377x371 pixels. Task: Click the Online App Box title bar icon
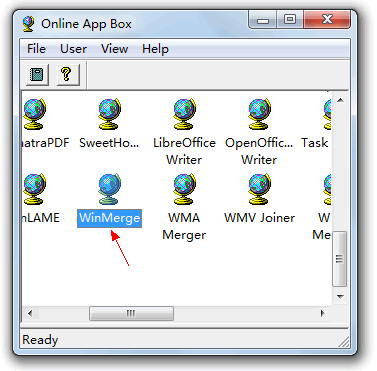(x=29, y=24)
